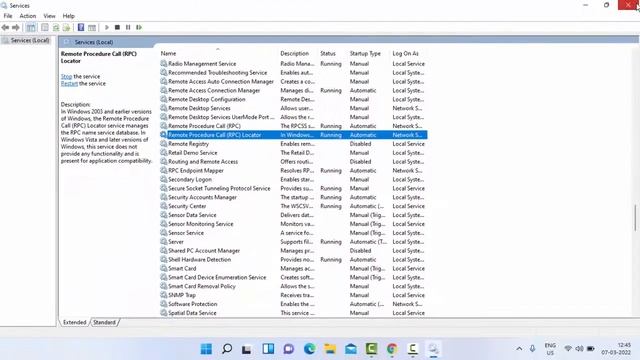640x360 pixels.
Task: Select Remote Procedure Call (RPC) service
Action: (x=293, y=126)
